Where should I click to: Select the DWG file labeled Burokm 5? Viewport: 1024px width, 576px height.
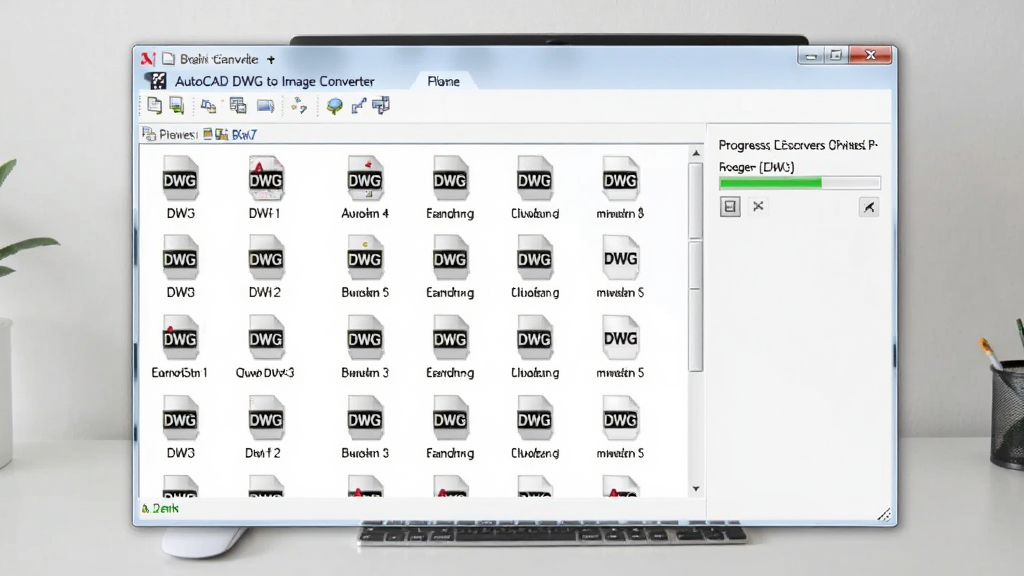(364, 266)
